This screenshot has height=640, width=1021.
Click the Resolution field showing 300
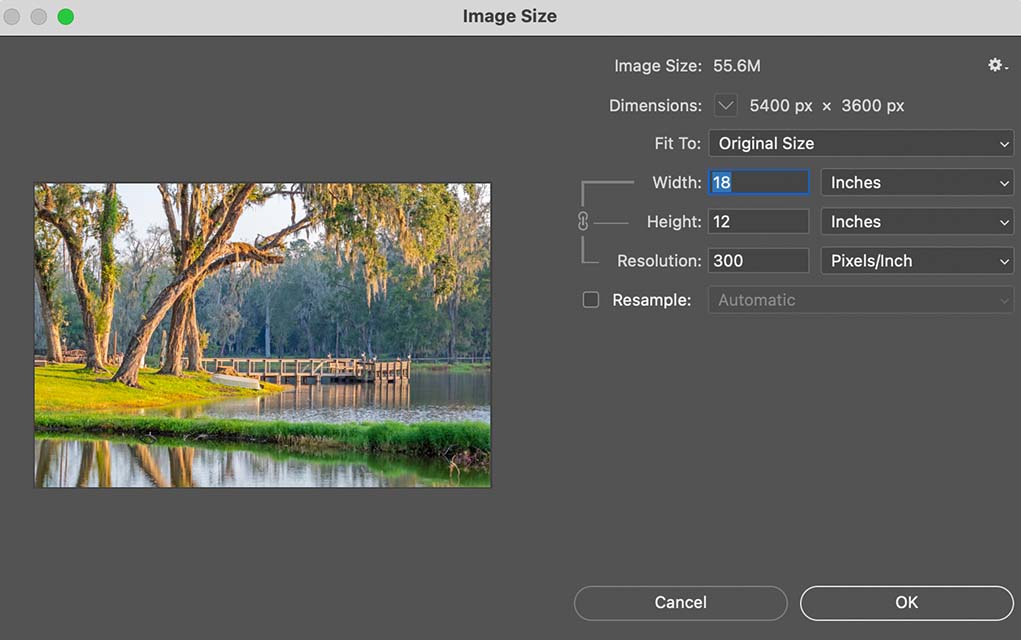tap(758, 260)
